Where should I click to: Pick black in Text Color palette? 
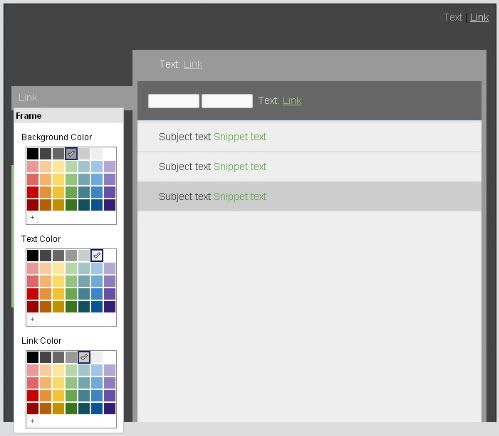tap(33, 256)
